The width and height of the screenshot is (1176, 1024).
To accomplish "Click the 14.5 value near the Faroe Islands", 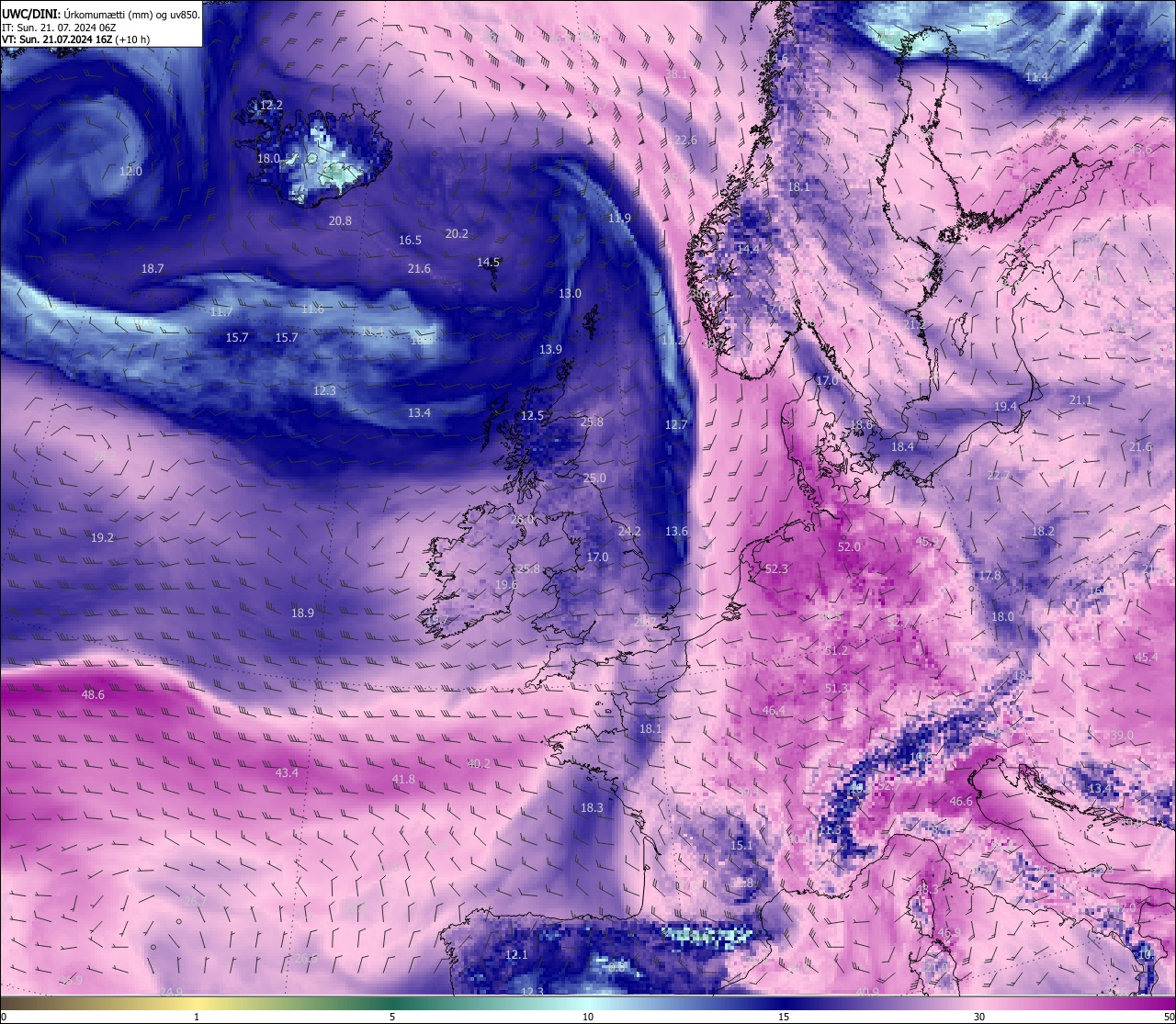I will tap(488, 263).
